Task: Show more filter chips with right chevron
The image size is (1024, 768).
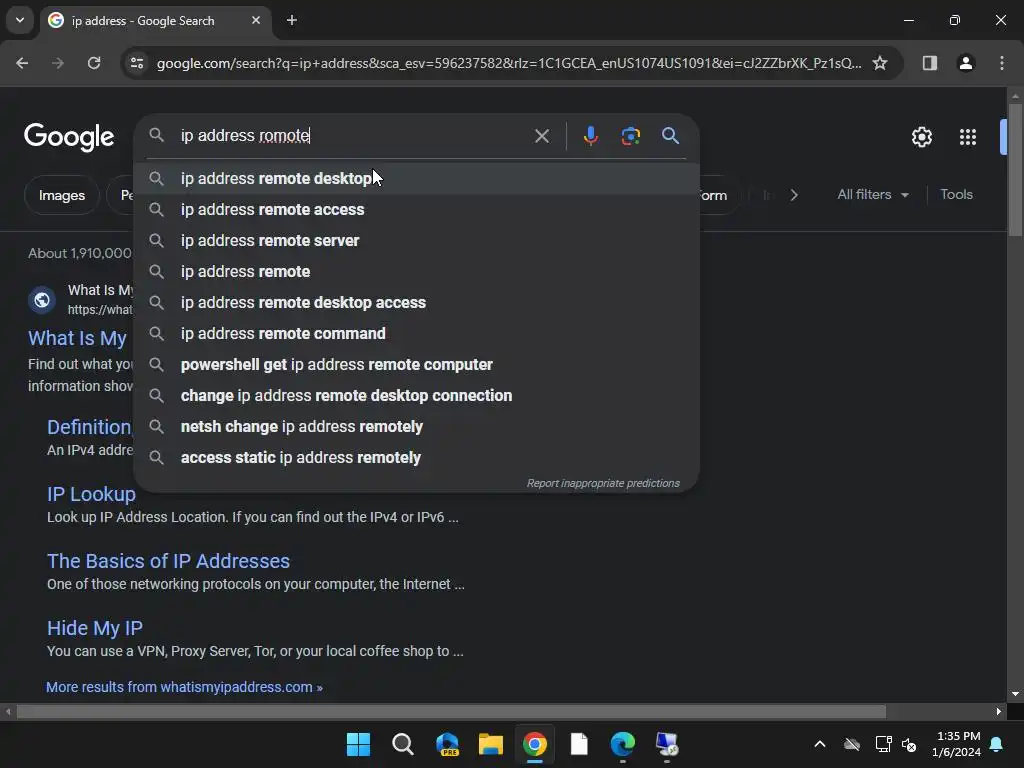Action: coord(793,195)
